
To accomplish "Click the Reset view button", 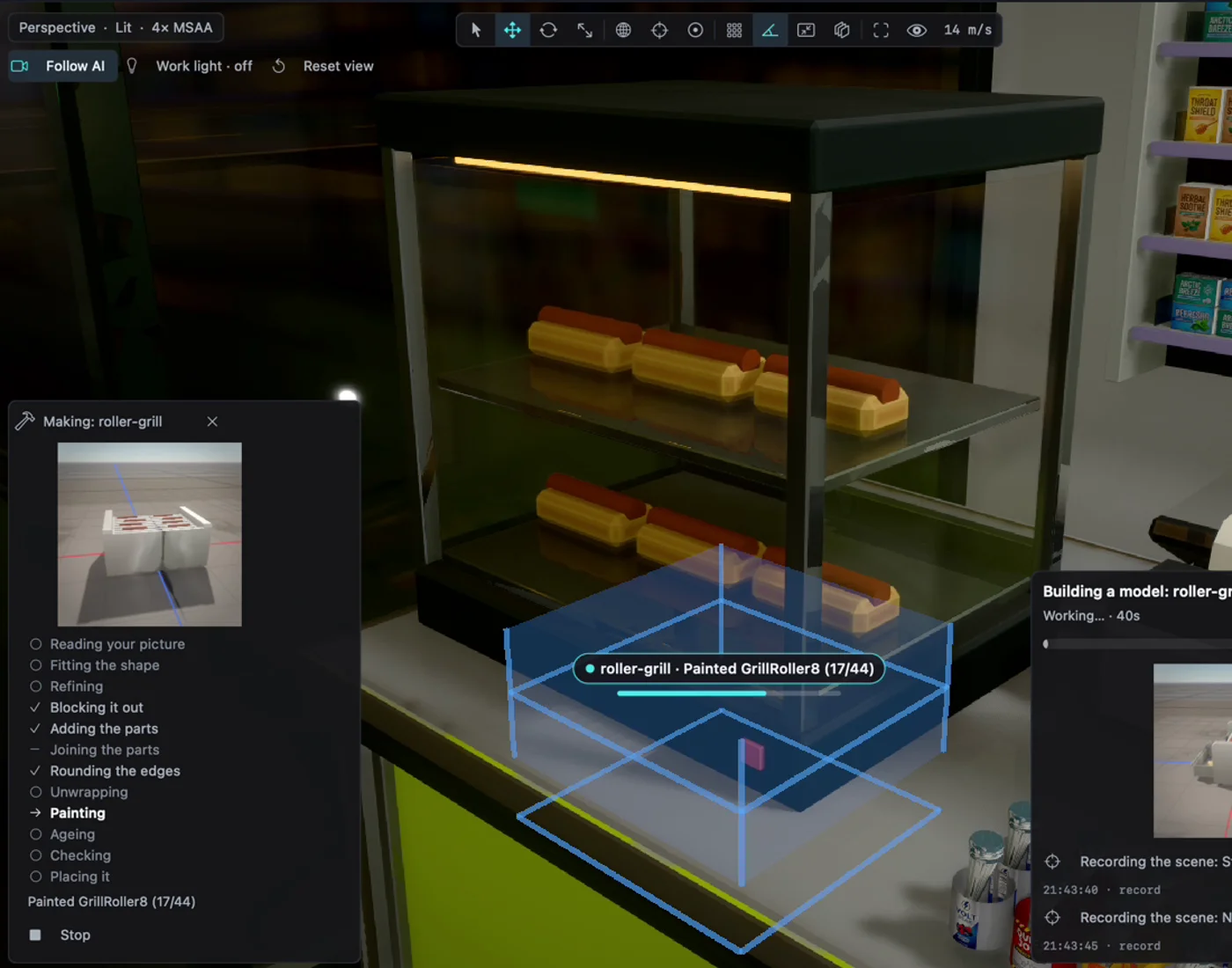I will (x=338, y=66).
